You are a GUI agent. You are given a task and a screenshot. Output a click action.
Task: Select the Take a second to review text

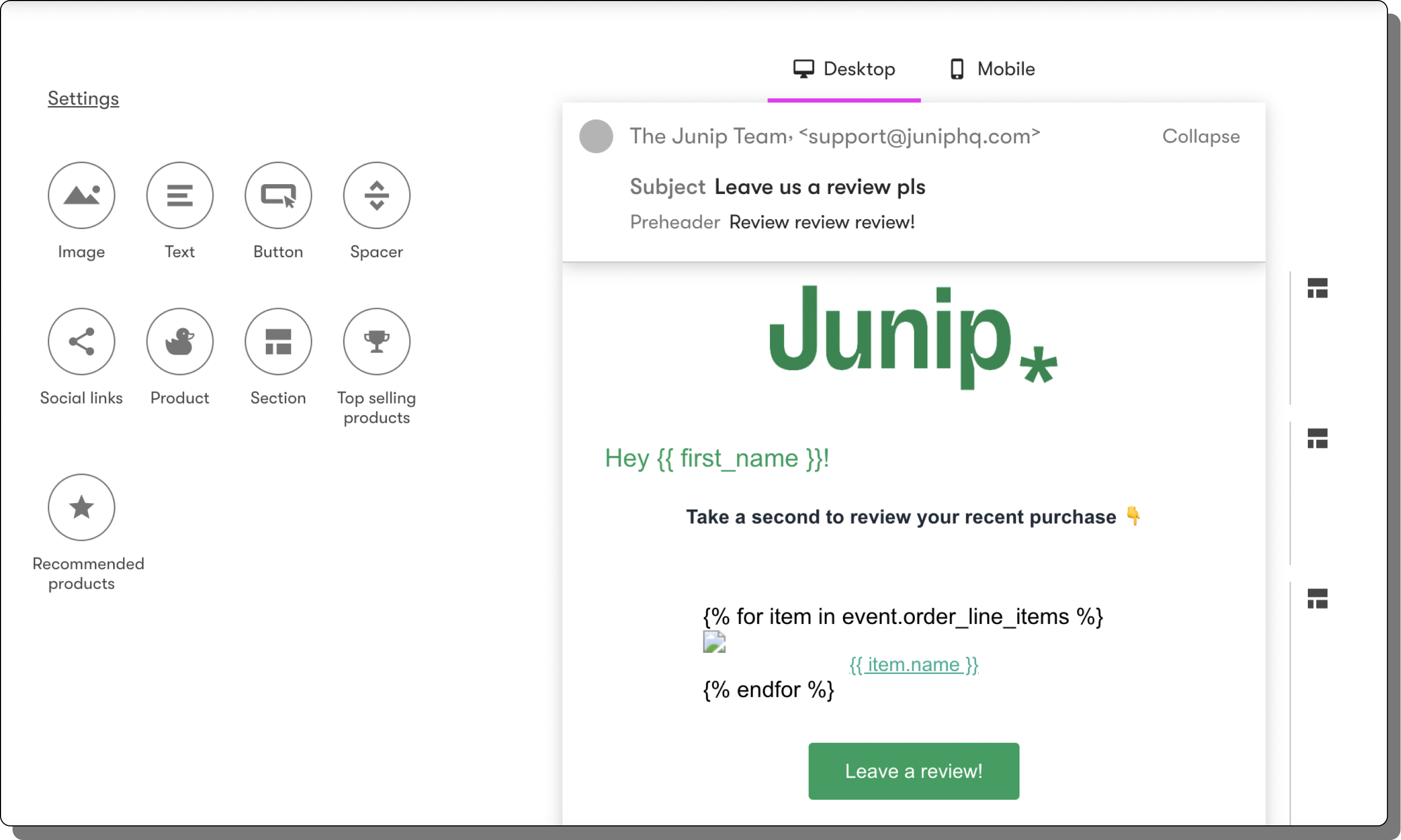click(913, 517)
